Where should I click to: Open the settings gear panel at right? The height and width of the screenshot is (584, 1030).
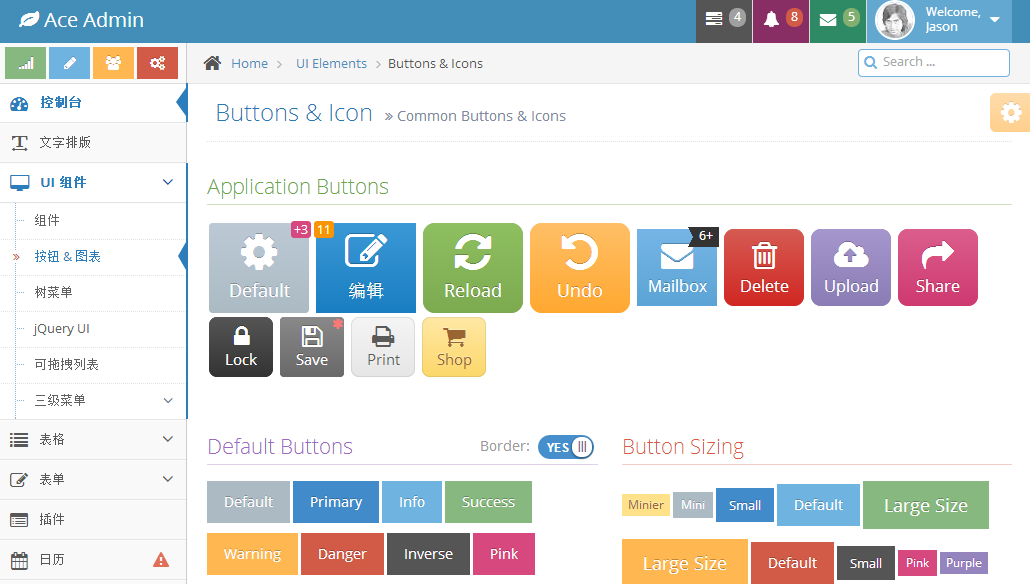point(1010,113)
